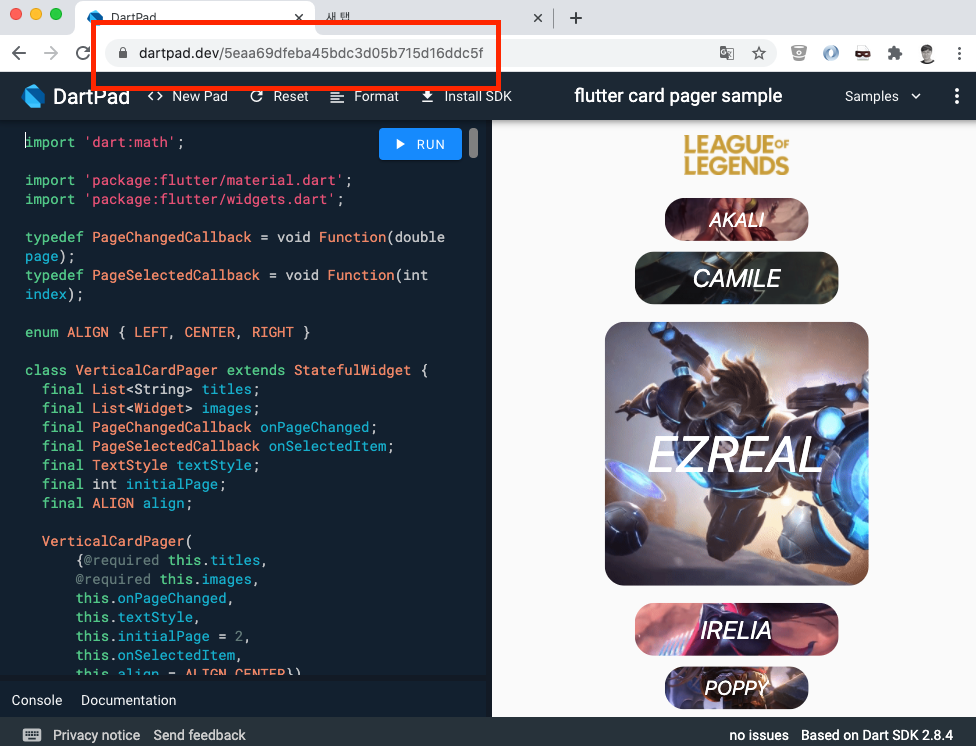The height and width of the screenshot is (746, 976).
Task: Click the lock icon in address bar
Action: [123, 53]
